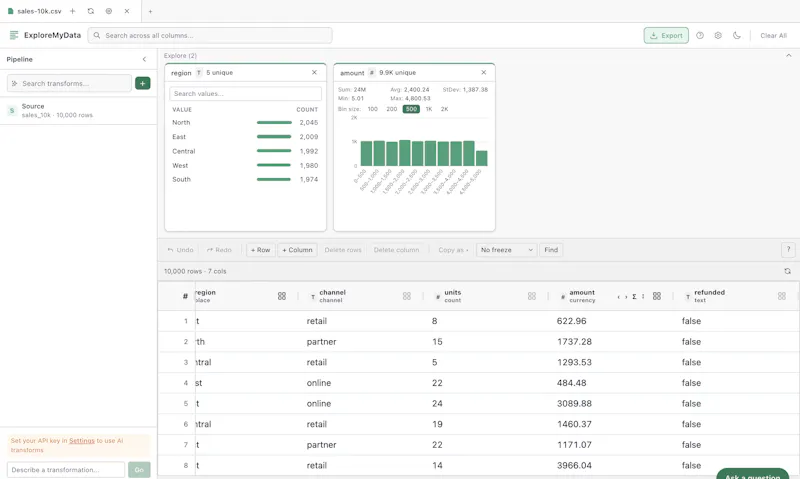Set bin size to 2K
The height and width of the screenshot is (479, 800).
click(x=444, y=109)
